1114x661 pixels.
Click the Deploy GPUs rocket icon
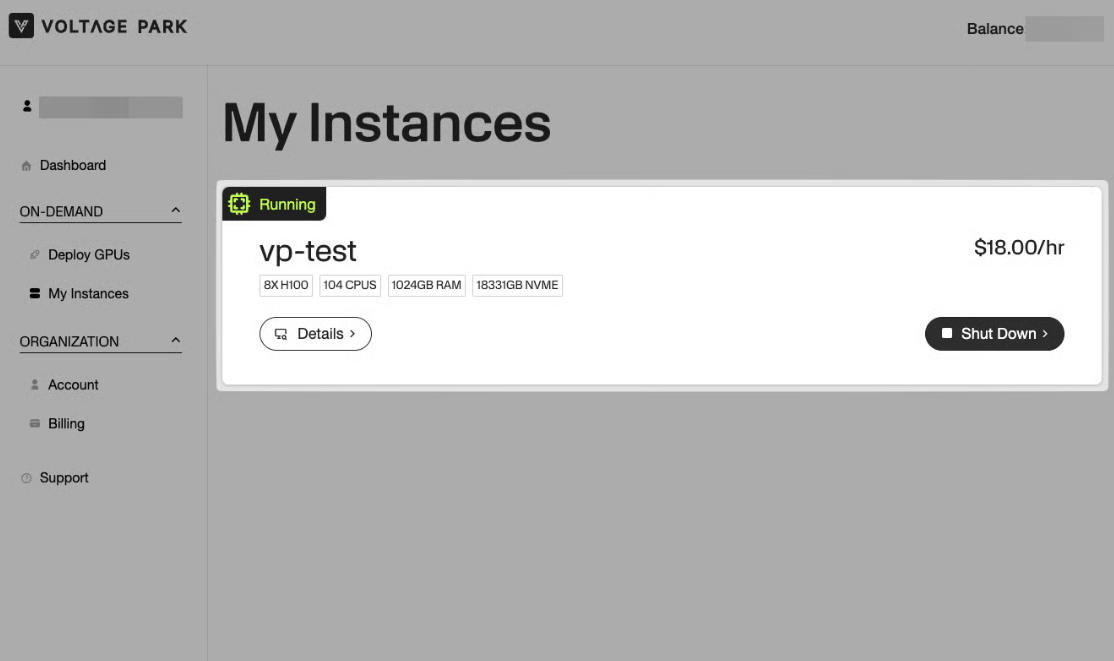click(35, 255)
